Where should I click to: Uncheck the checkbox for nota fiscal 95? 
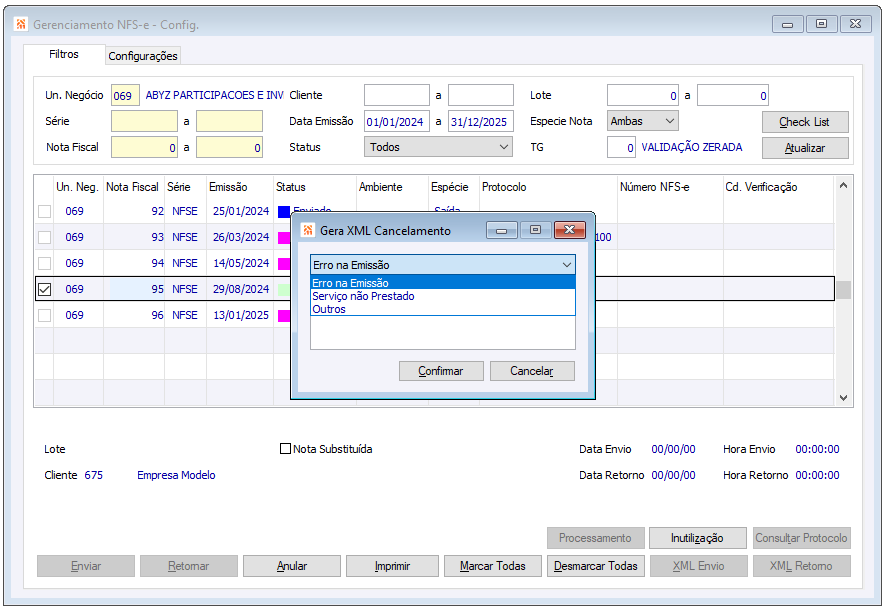tap(45, 289)
